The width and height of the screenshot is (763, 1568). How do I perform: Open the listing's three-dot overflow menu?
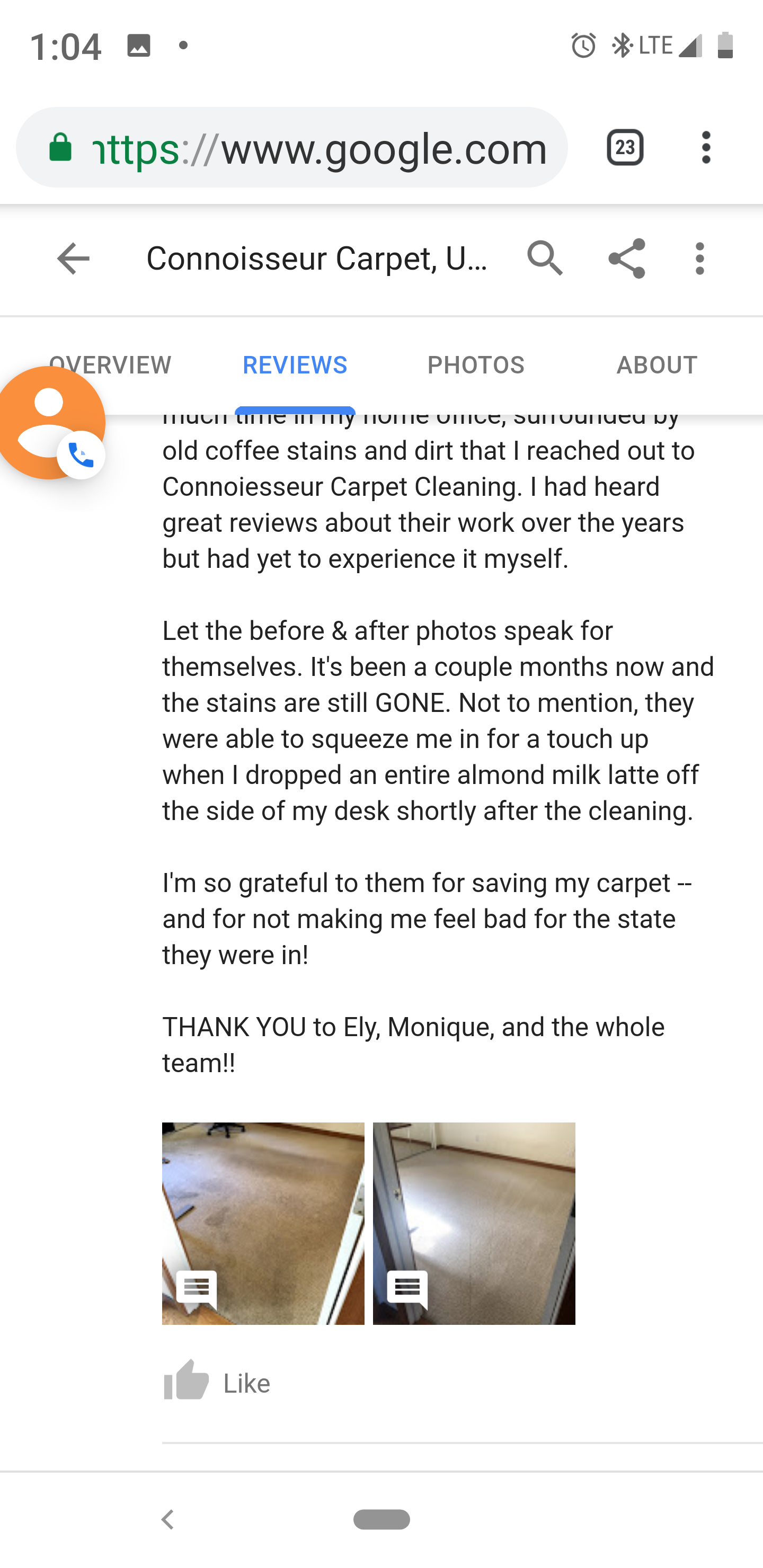699,259
